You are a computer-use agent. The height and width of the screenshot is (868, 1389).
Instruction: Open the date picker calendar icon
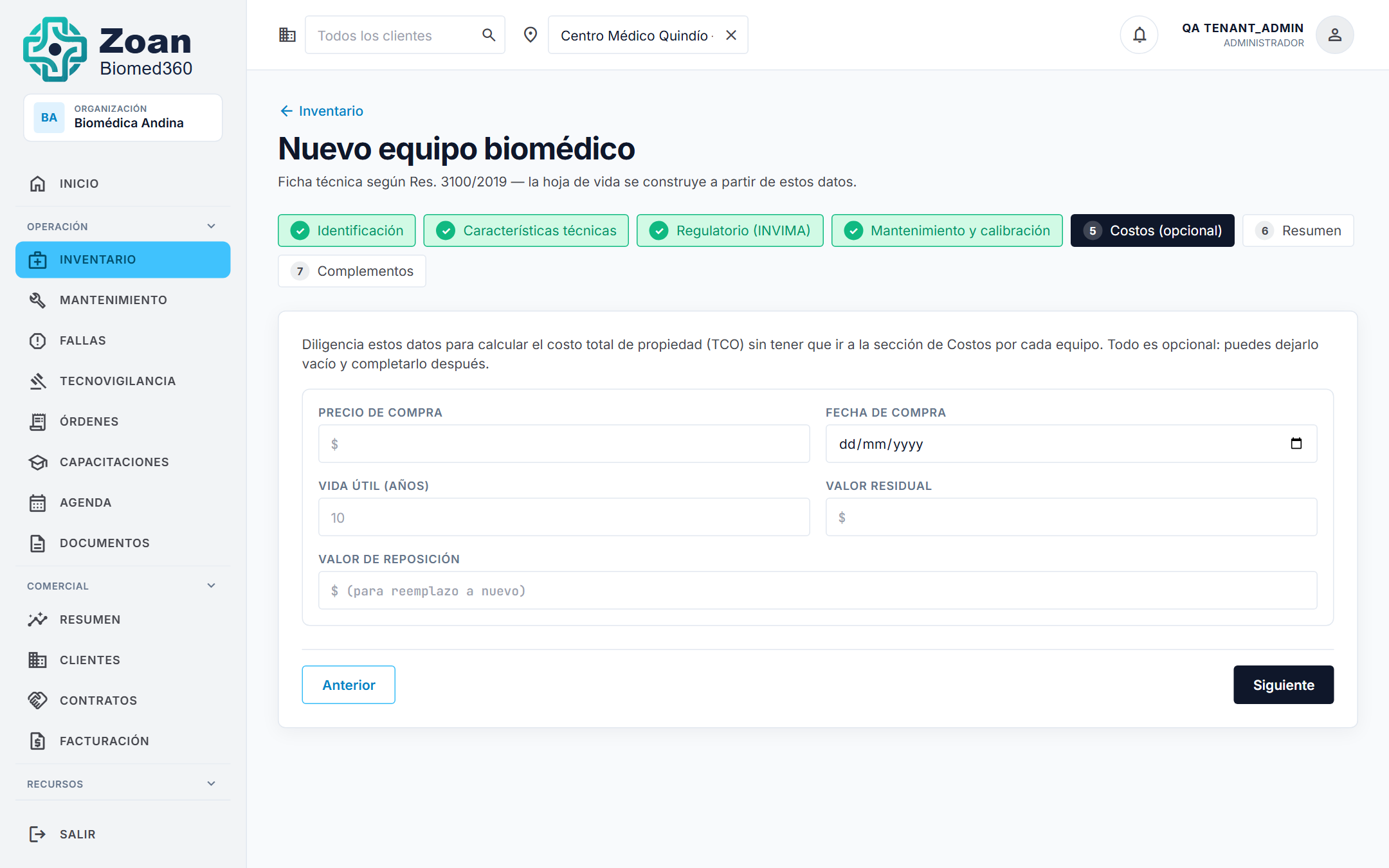[1296, 444]
